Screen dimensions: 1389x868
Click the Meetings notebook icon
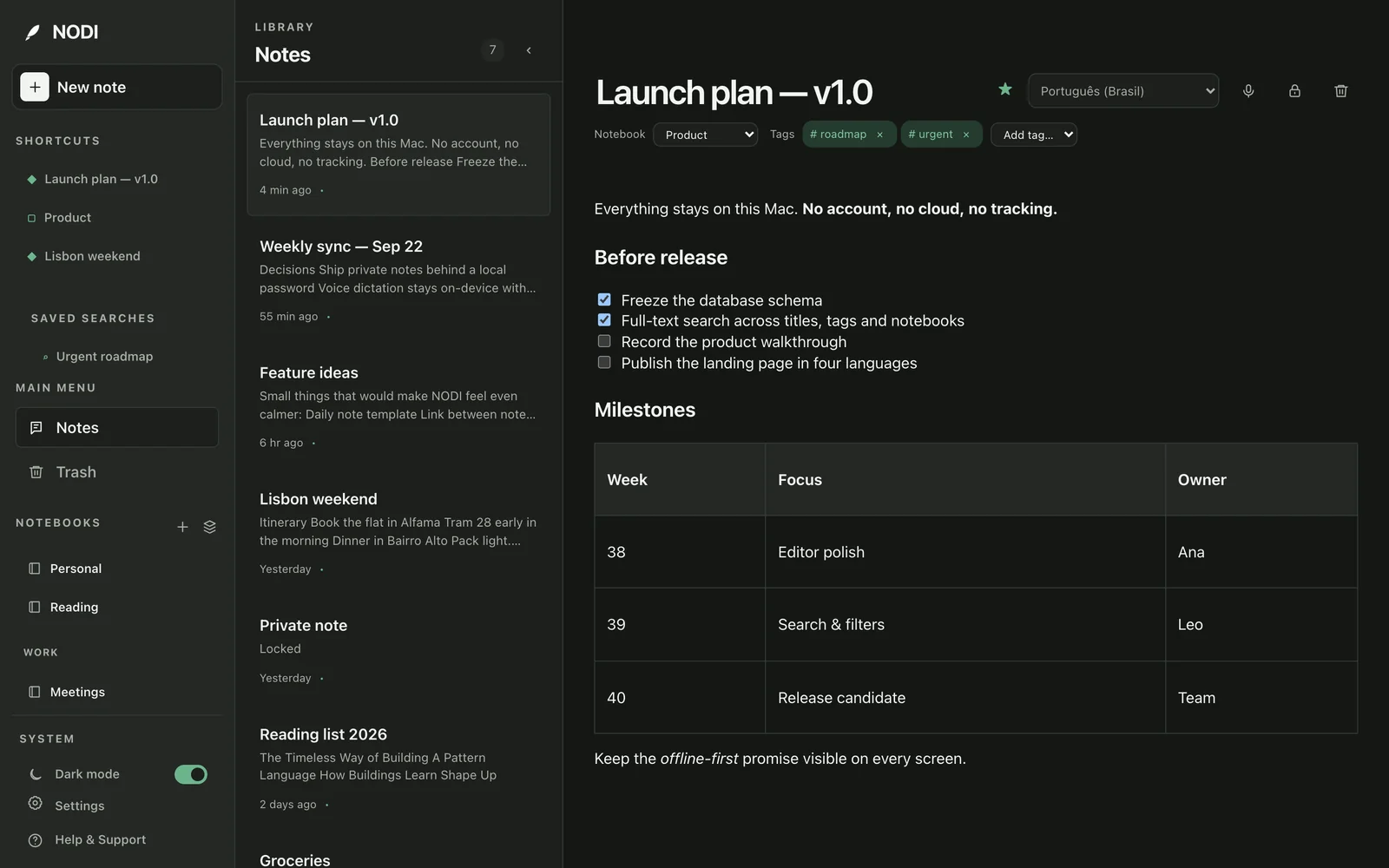[x=35, y=692]
